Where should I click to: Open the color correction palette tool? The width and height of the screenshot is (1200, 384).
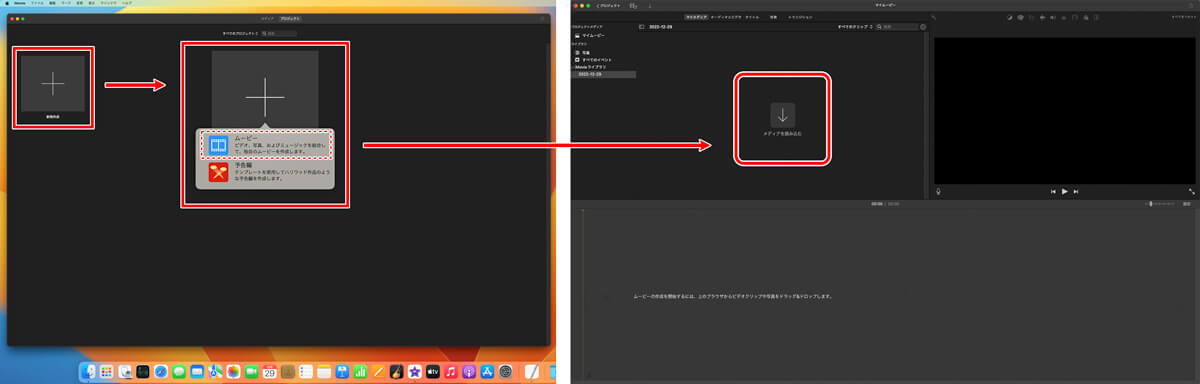[x=1020, y=18]
